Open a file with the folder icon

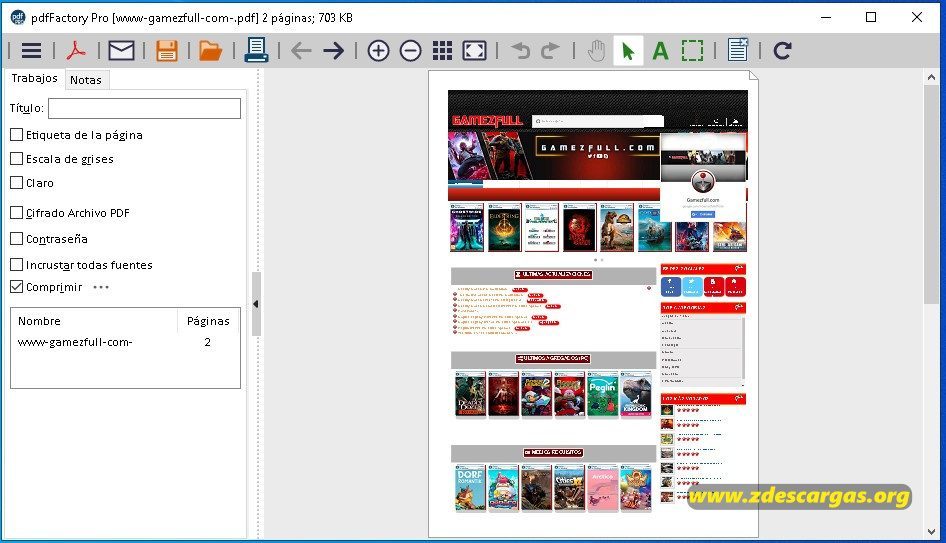(x=211, y=51)
